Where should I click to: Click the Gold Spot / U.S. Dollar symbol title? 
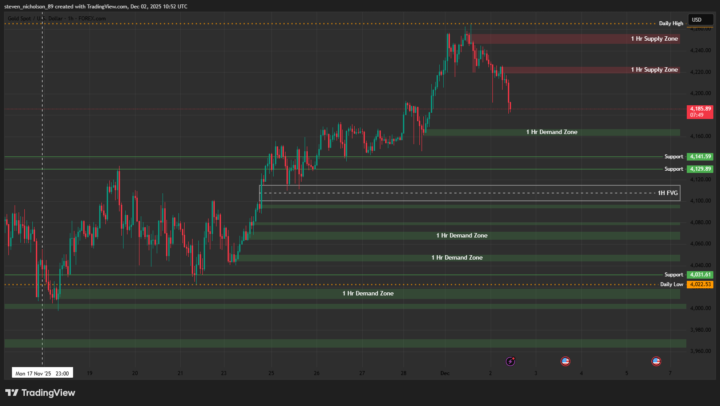tap(56, 18)
